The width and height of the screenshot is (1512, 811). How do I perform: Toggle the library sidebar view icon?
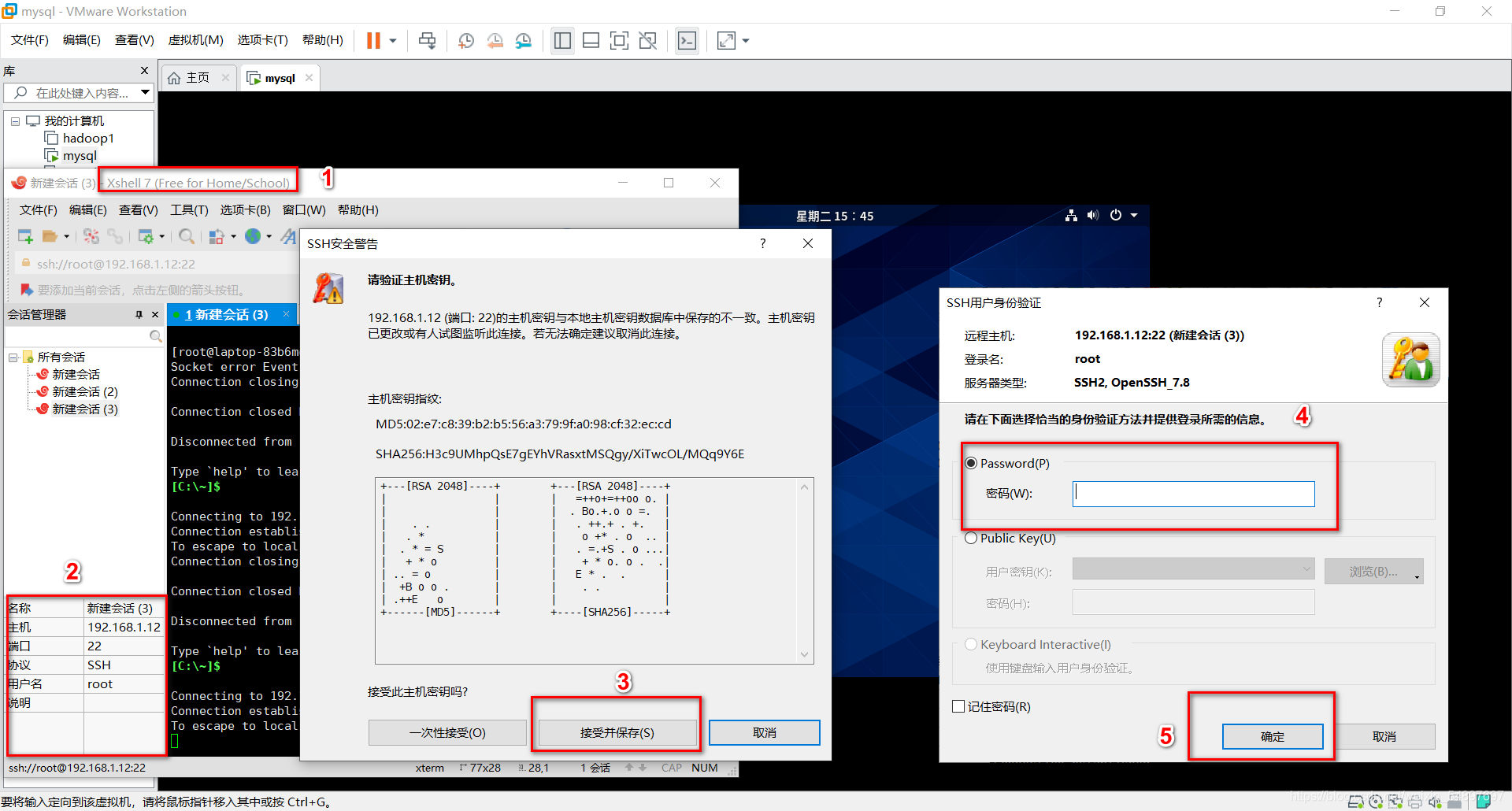(562, 41)
